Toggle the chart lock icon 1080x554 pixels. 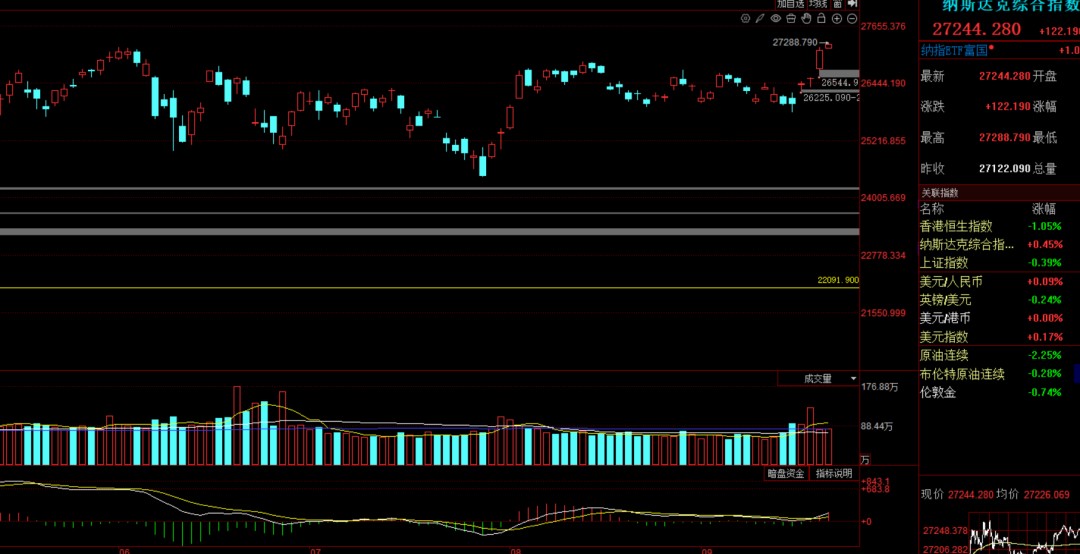tap(821, 19)
